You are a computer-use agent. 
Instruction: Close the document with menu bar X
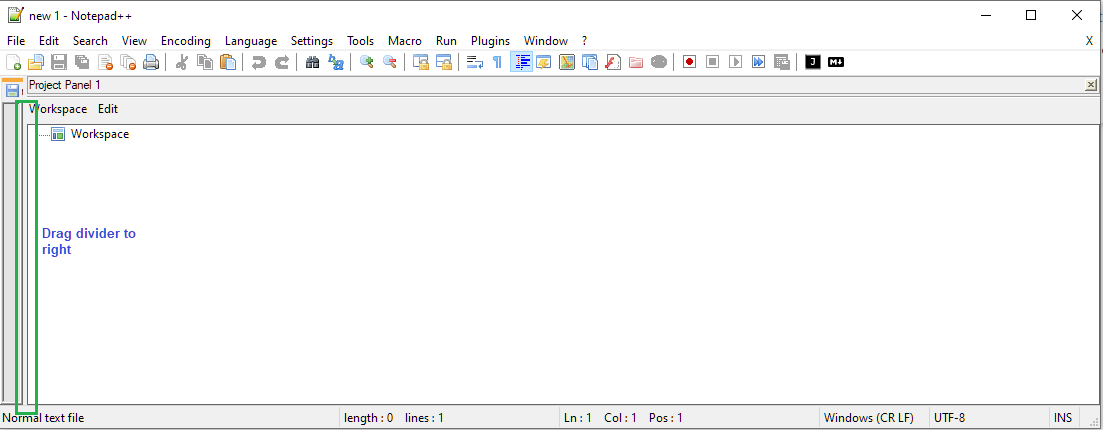point(1090,41)
